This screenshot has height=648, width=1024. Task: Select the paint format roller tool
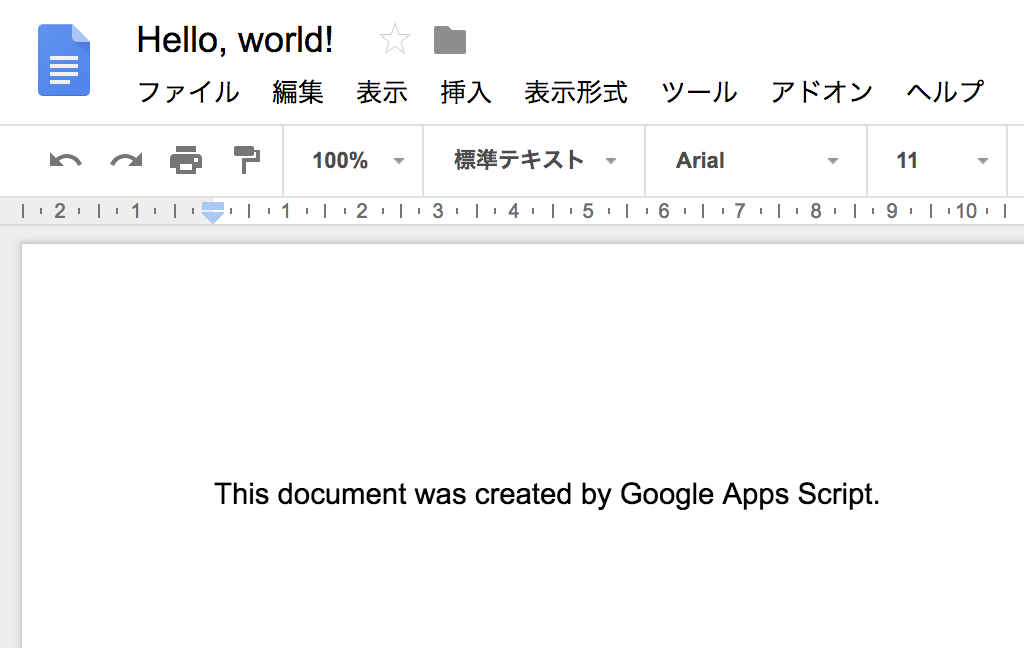pos(246,160)
